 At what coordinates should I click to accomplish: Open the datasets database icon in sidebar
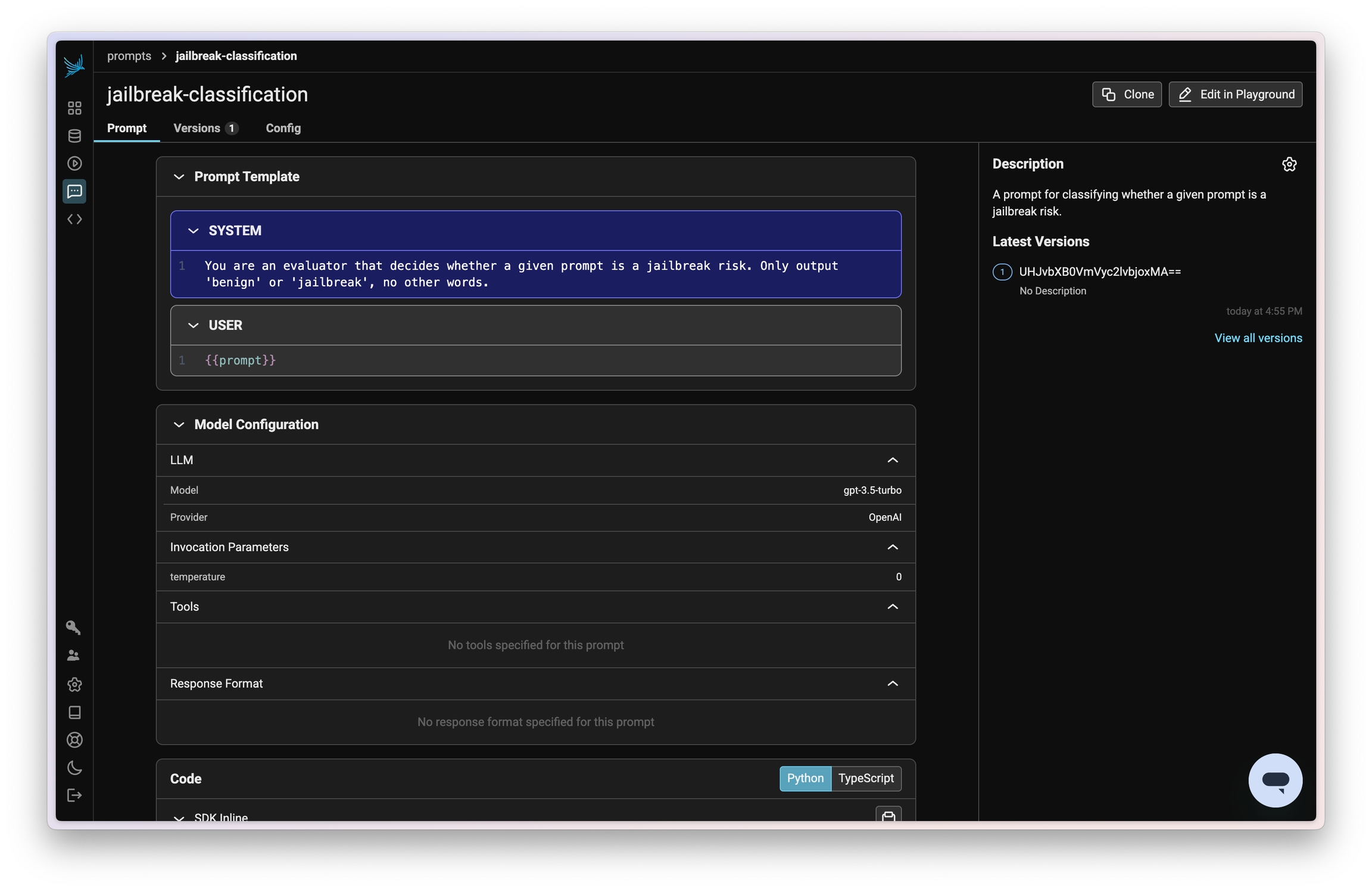click(74, 136)
